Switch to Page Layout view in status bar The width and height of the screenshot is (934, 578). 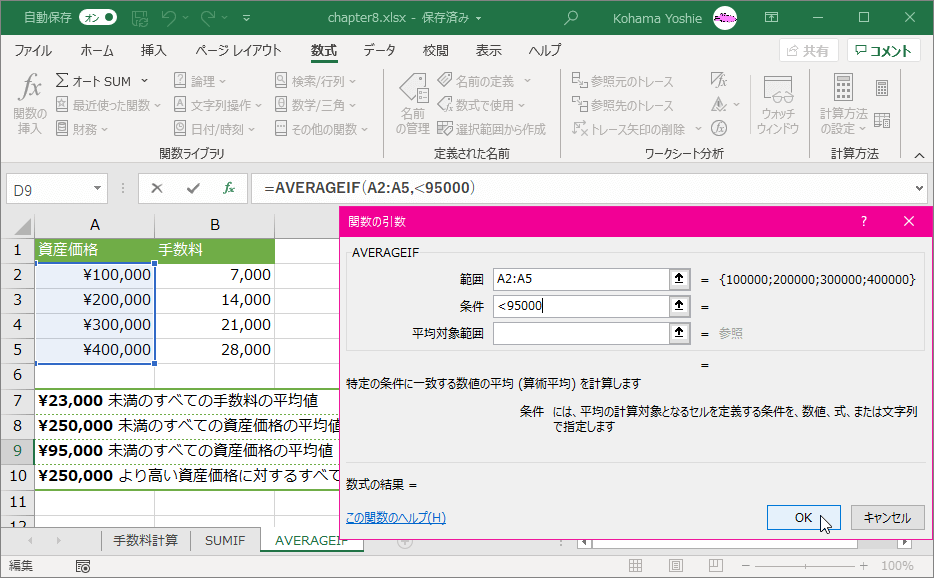click(675, 565)
